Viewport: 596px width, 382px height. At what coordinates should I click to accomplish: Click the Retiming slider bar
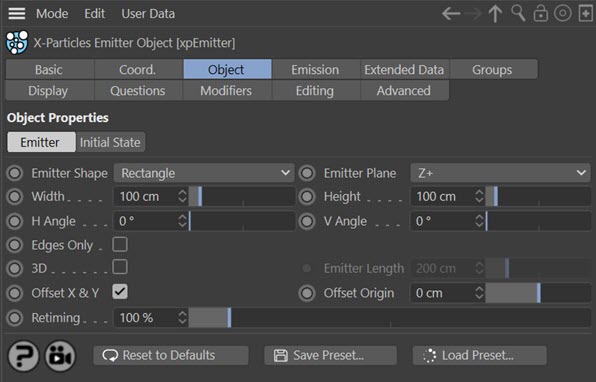coord(390,318)
